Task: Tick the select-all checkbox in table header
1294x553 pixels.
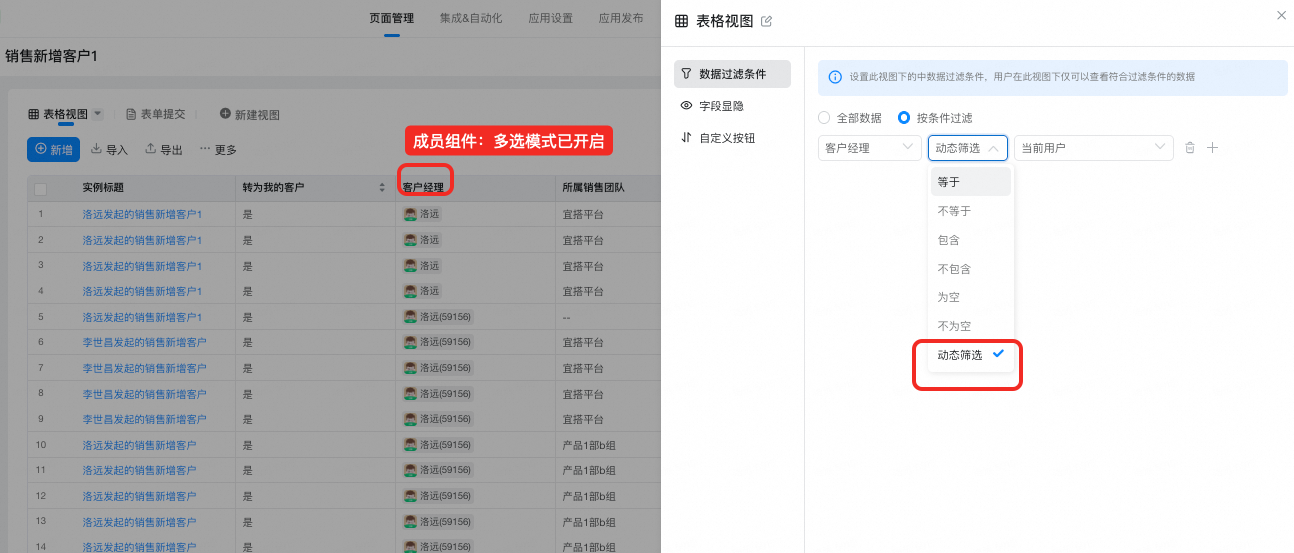Action: coord(41,188)
